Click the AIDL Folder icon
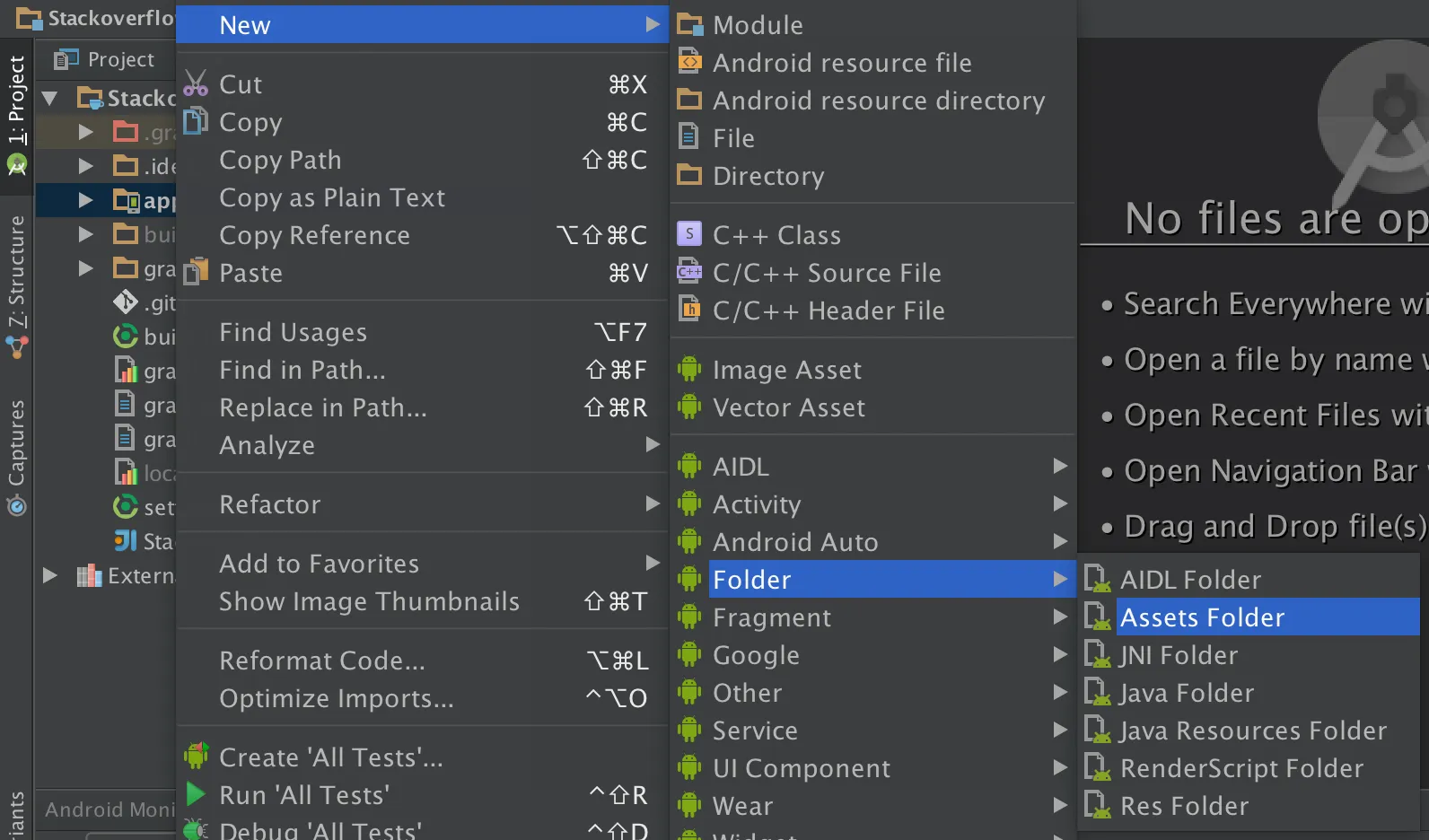This screenshot has width=1429, height=840. [x=1097, y=579]
